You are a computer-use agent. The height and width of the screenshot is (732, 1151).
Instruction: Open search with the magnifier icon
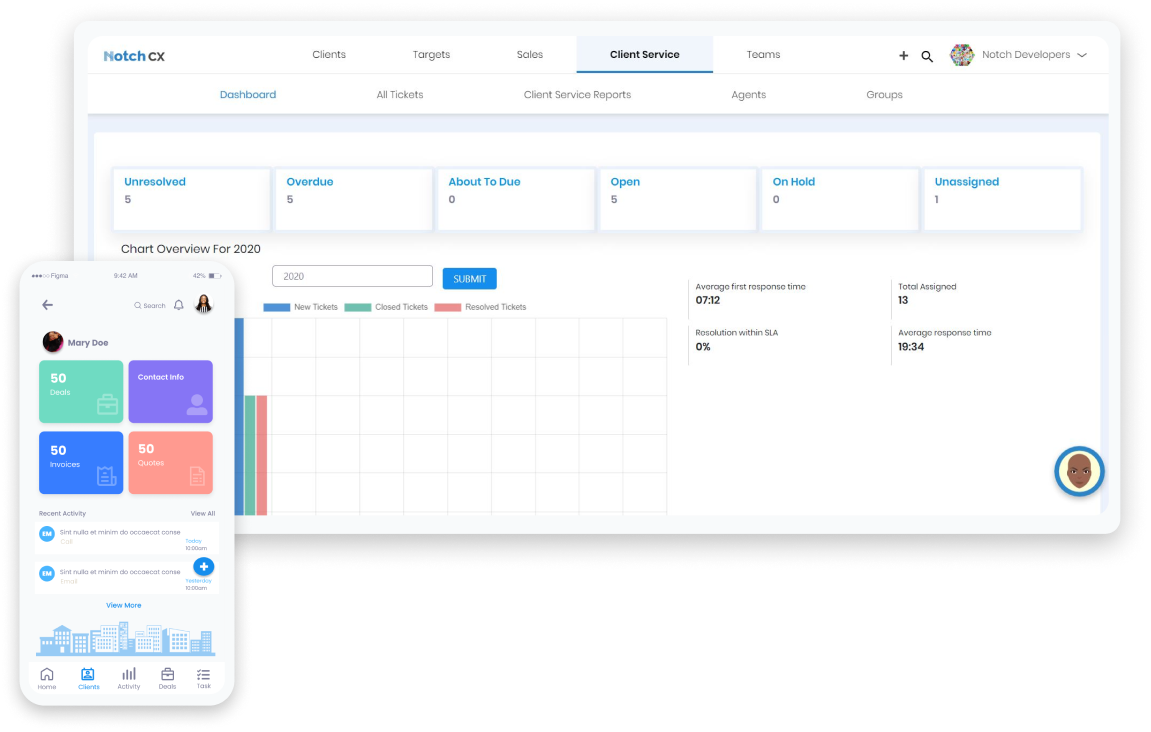coord(927,56)
